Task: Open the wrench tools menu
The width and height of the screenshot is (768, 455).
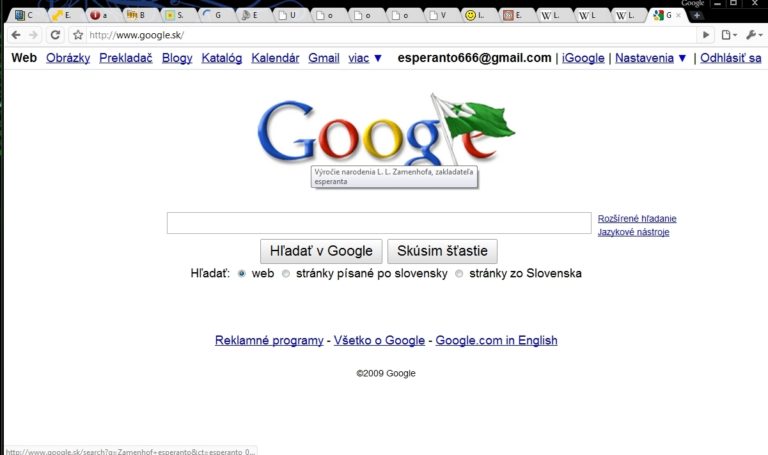Action: pos(754,35)
